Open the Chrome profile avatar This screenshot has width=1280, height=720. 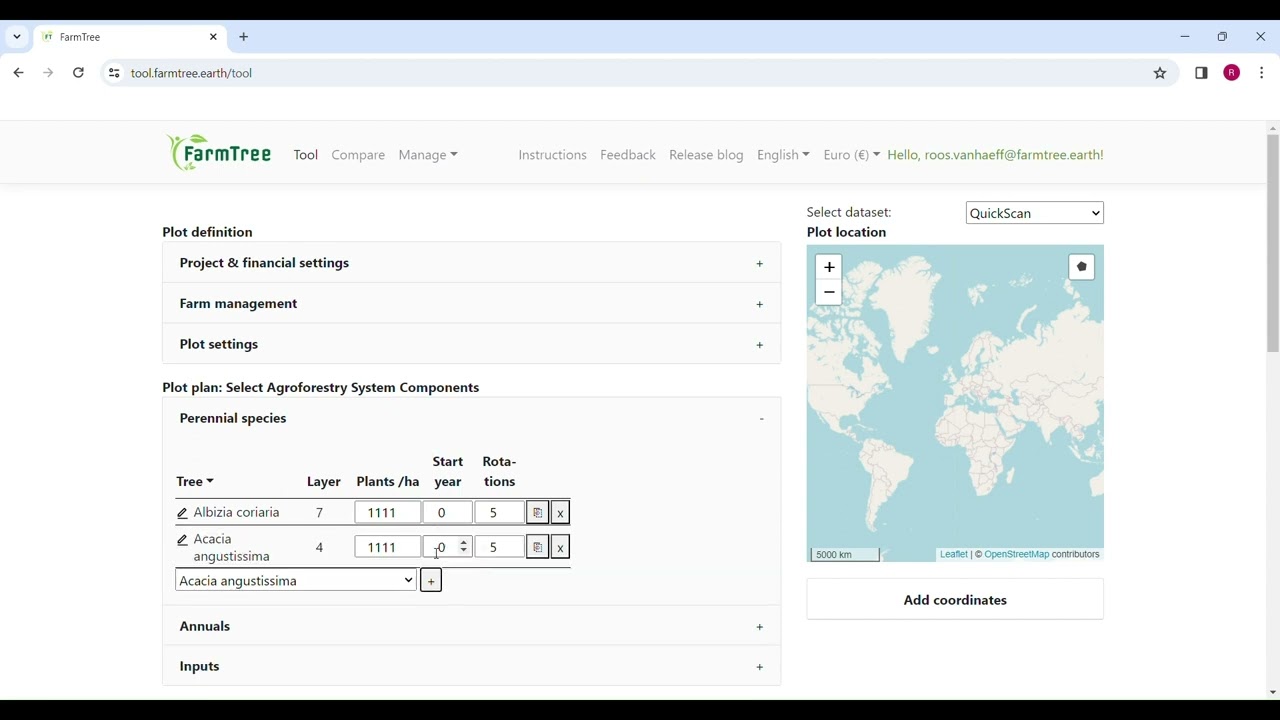pyautogui.click(x=1232, y=73)
